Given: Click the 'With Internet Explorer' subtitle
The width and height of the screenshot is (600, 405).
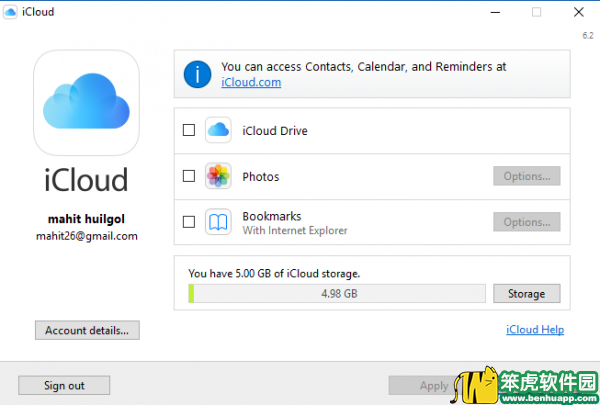Looking at the screenshot, I should (295, 230).
